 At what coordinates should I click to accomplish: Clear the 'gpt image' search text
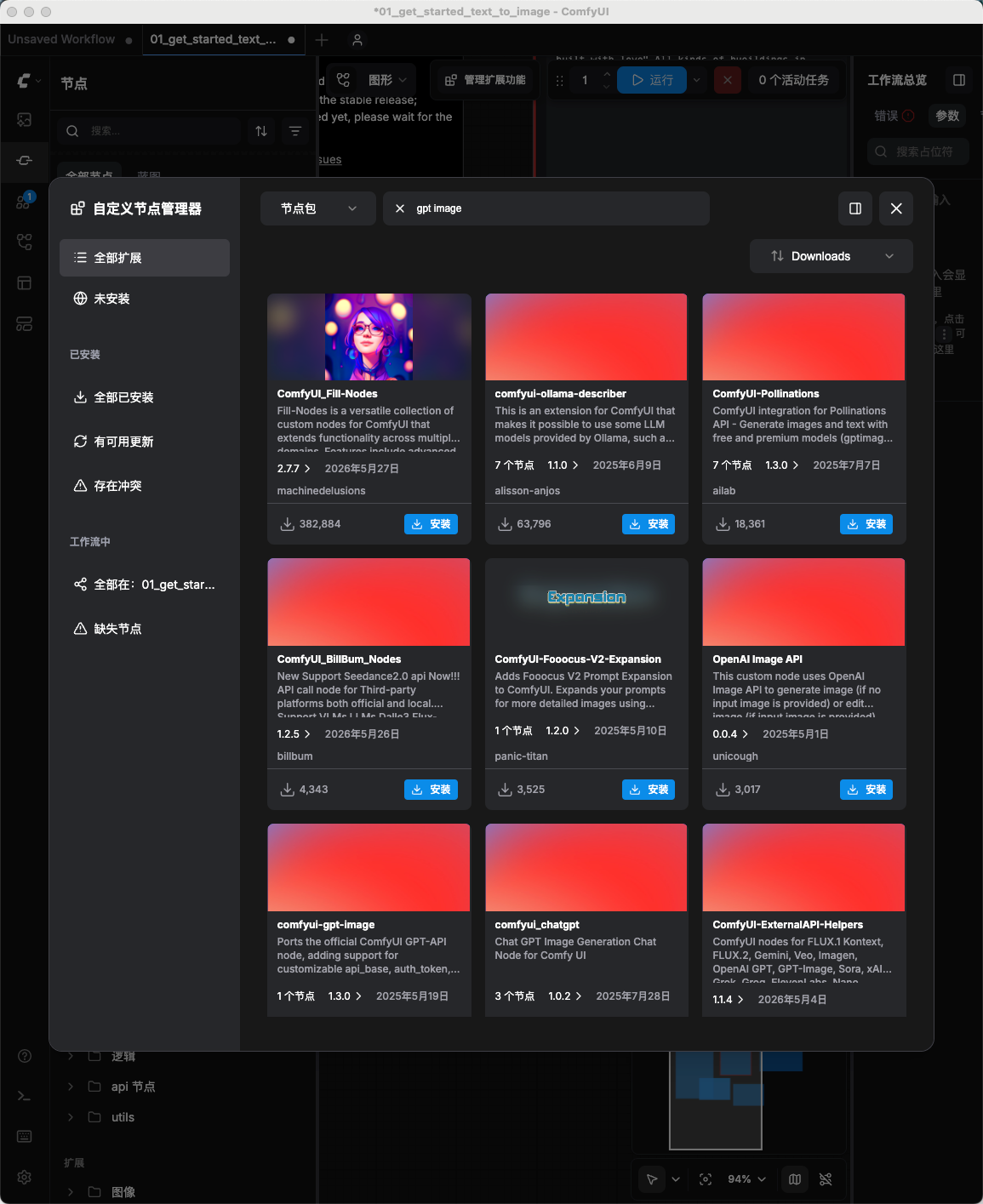point(400,208)
